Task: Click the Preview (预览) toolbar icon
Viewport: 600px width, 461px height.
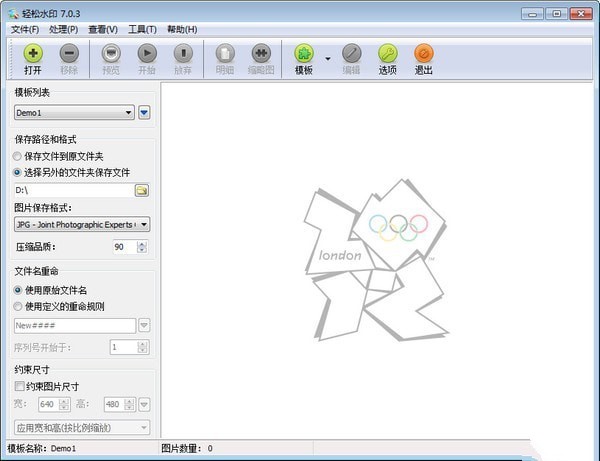Action: pyautogui.click(x=111, y=53)
